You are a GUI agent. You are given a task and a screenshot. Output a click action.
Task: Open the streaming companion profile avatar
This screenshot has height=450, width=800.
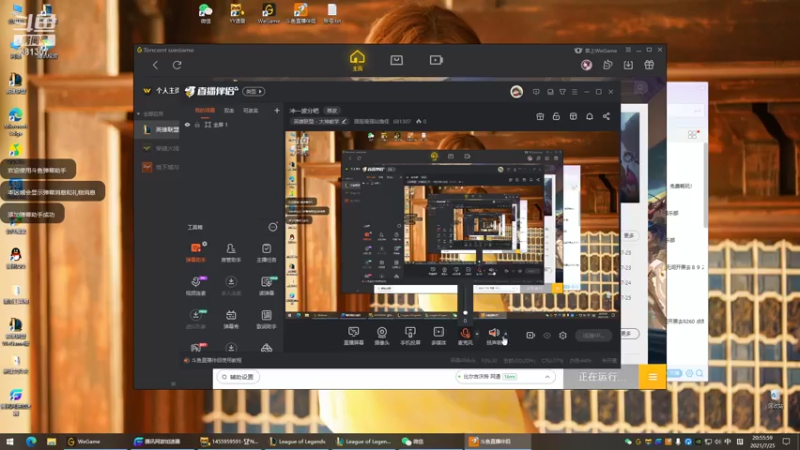coord(516,91)
